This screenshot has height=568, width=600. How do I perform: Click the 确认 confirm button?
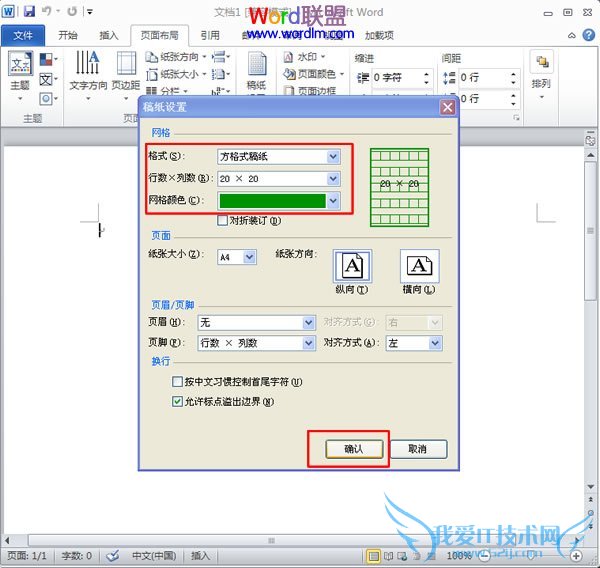click(x=354, y=449)
